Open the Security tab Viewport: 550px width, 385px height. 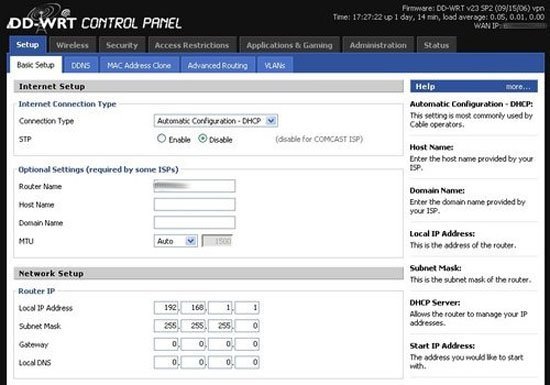pyautogui.click(x=122, y=45)
